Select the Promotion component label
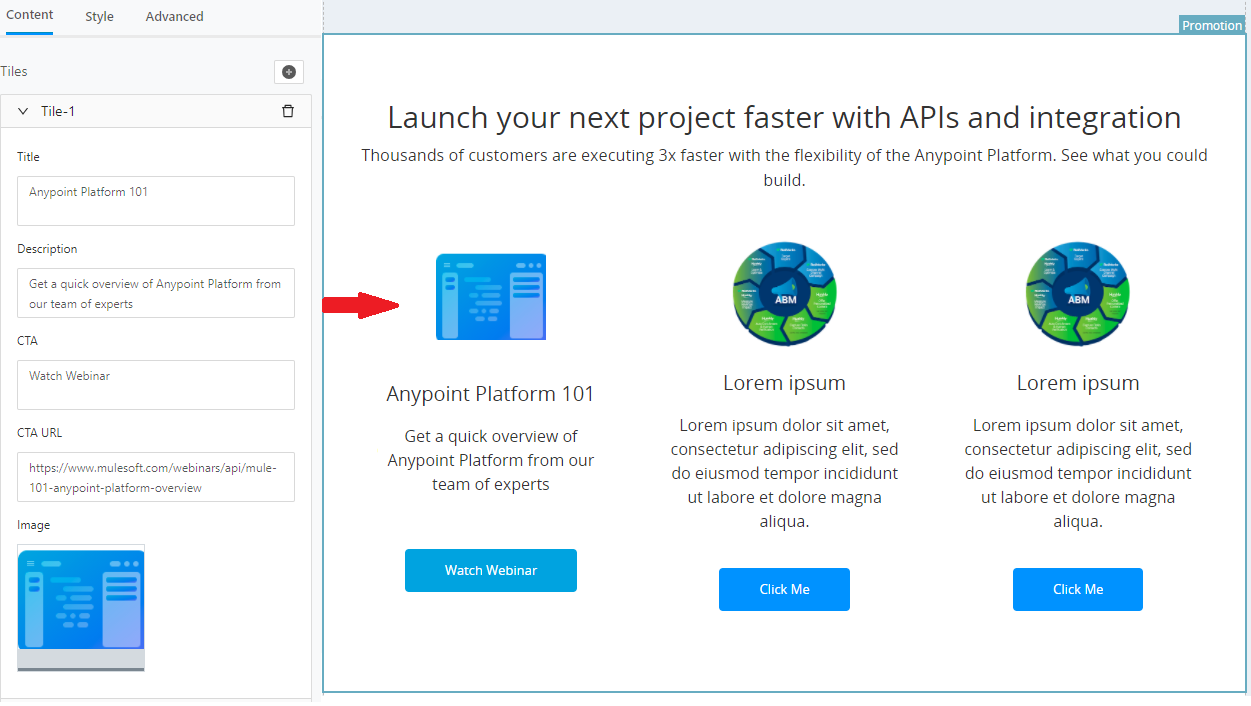This screenshot has width=1251, height=706. pyautogui.click(x=1212, y=25)
